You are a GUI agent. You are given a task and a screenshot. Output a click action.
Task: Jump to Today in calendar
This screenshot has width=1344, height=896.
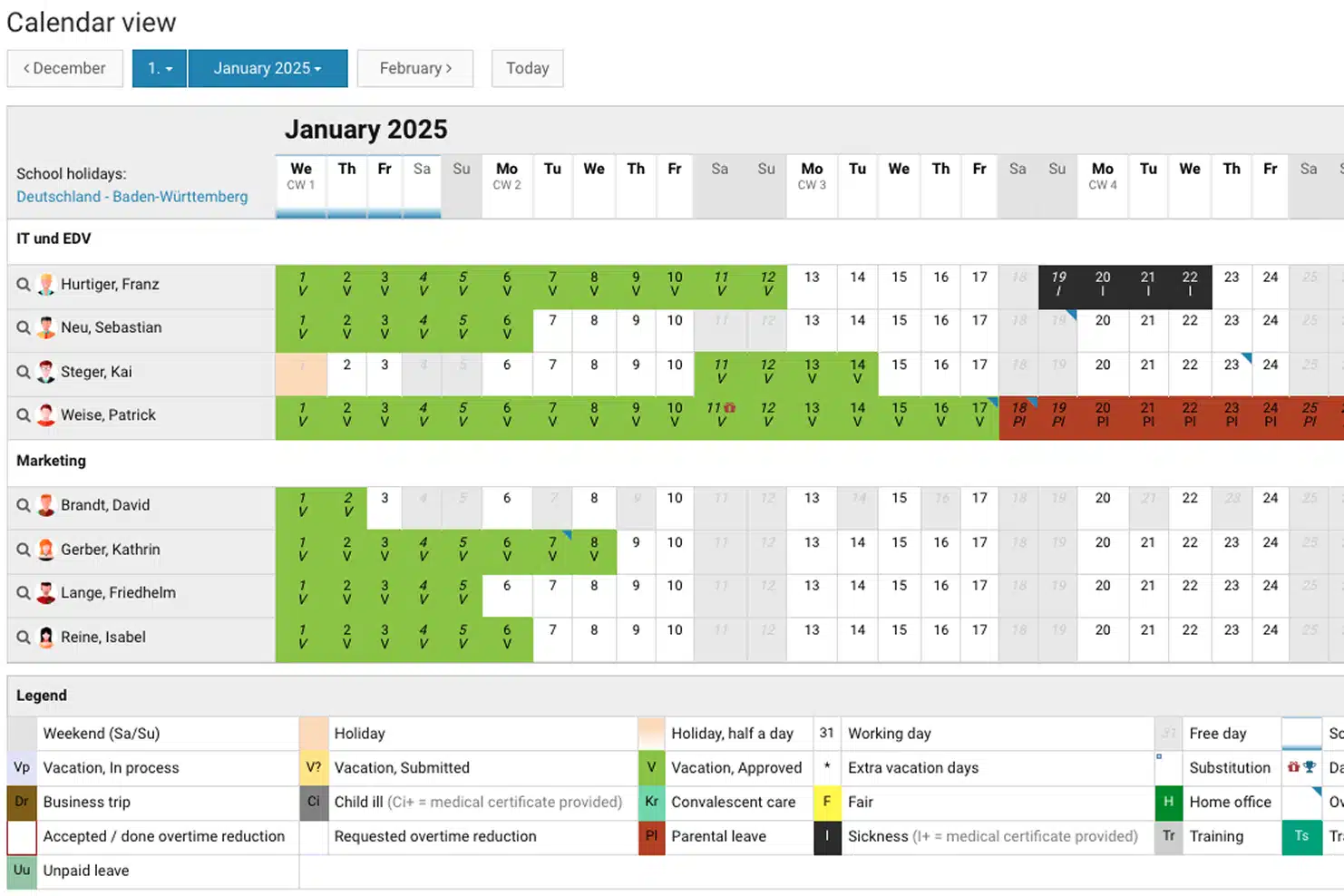(x=528, y=68)
